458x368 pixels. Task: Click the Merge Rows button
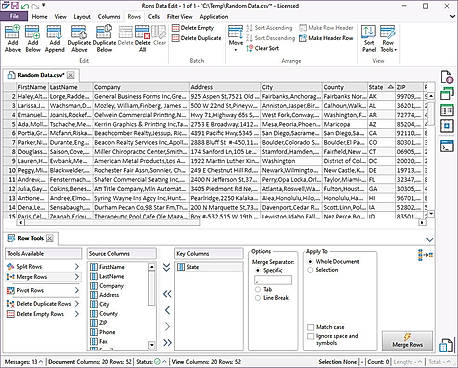click(x=407, y=340)
